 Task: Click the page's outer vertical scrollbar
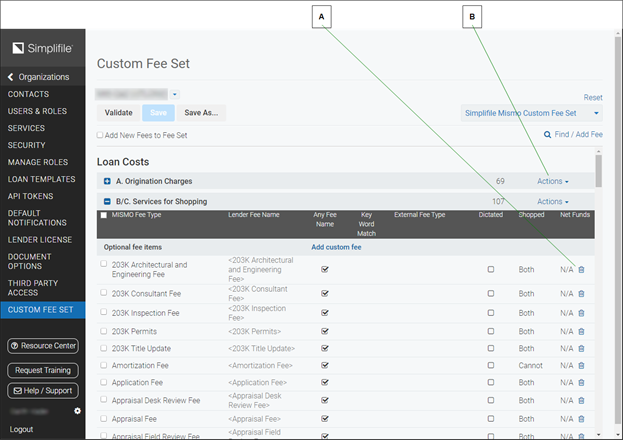coord(617,231)
